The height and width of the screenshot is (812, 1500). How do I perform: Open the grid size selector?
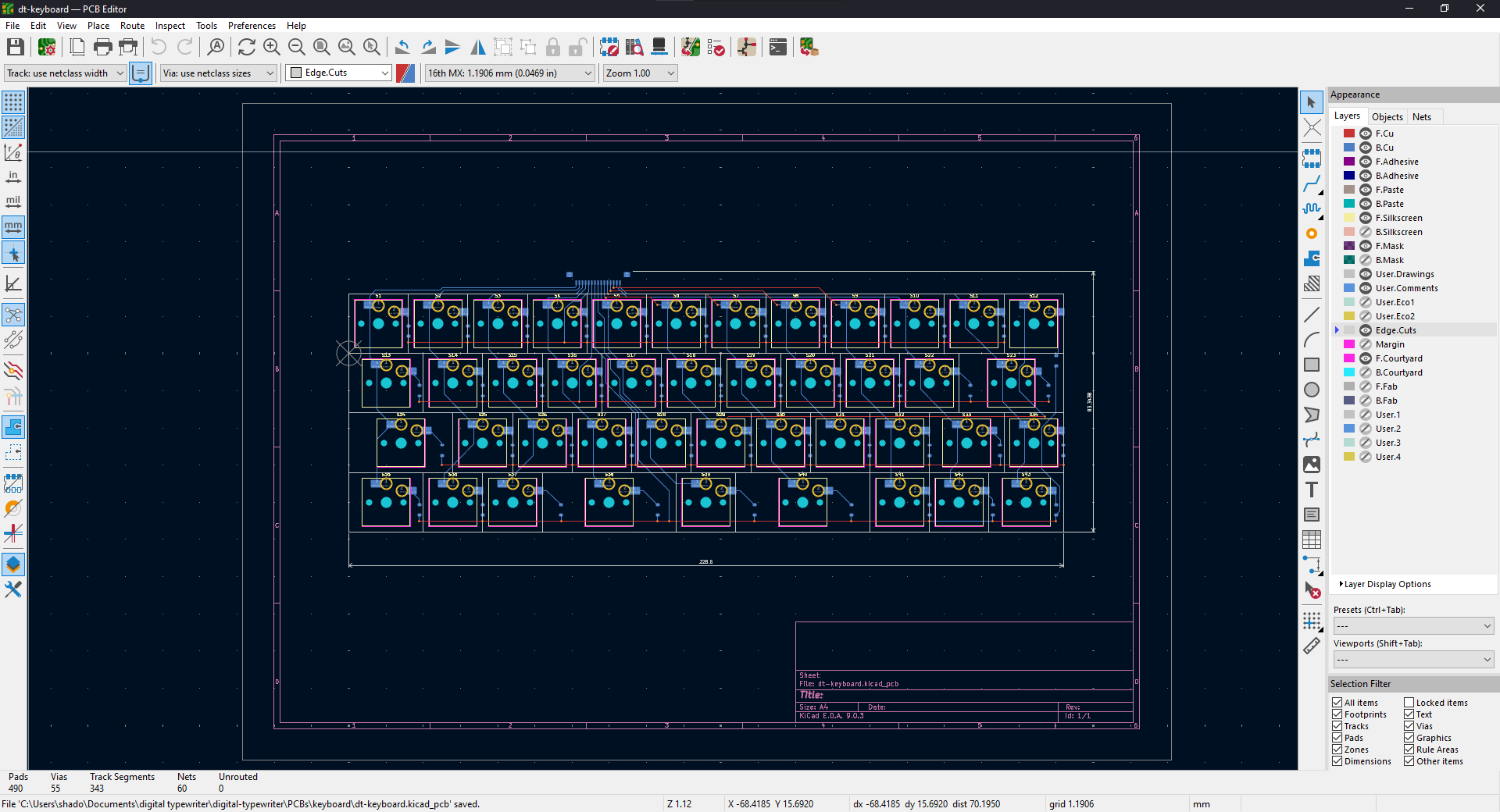[x=509, y=73]
